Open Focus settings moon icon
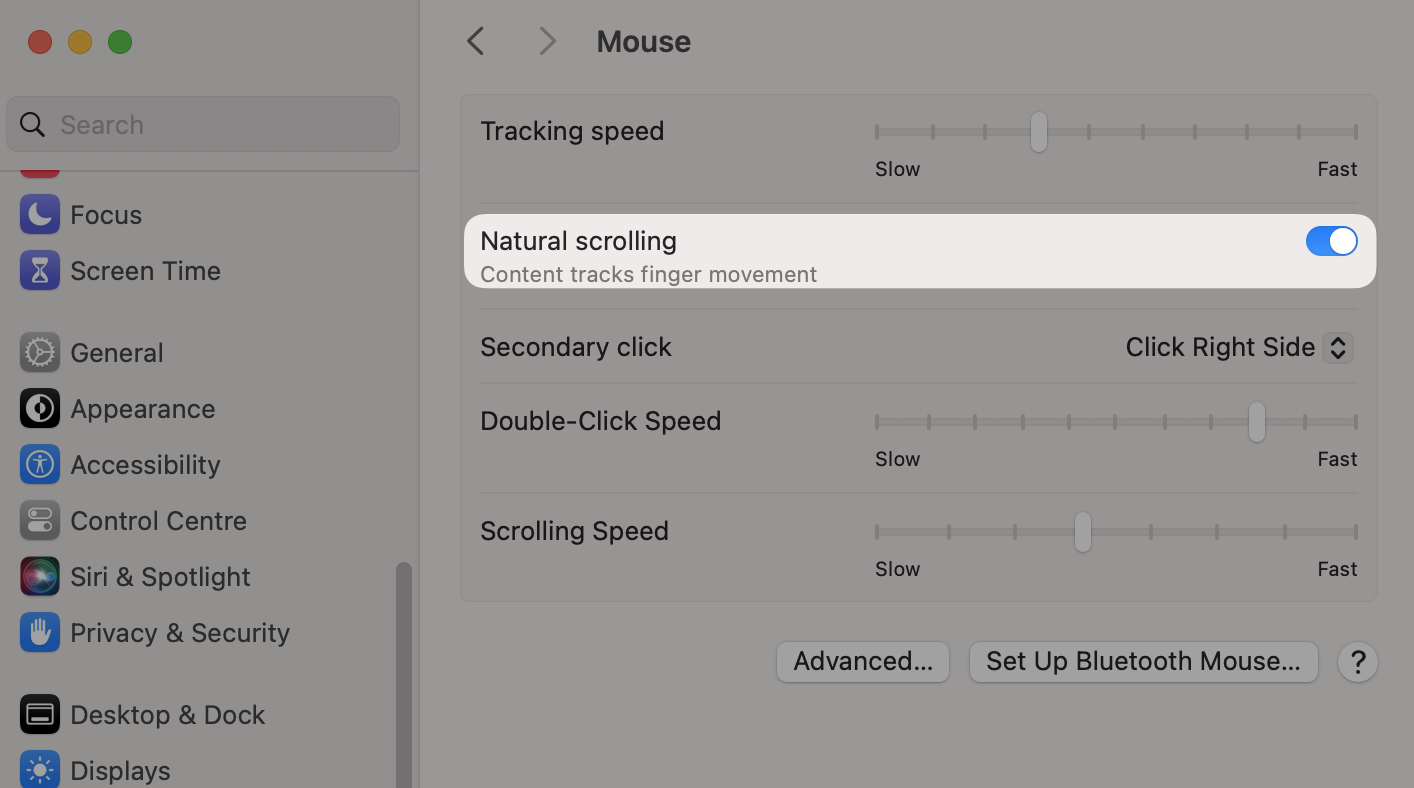This screenshot has height=788, width=1414. click(x=39, y=214)
